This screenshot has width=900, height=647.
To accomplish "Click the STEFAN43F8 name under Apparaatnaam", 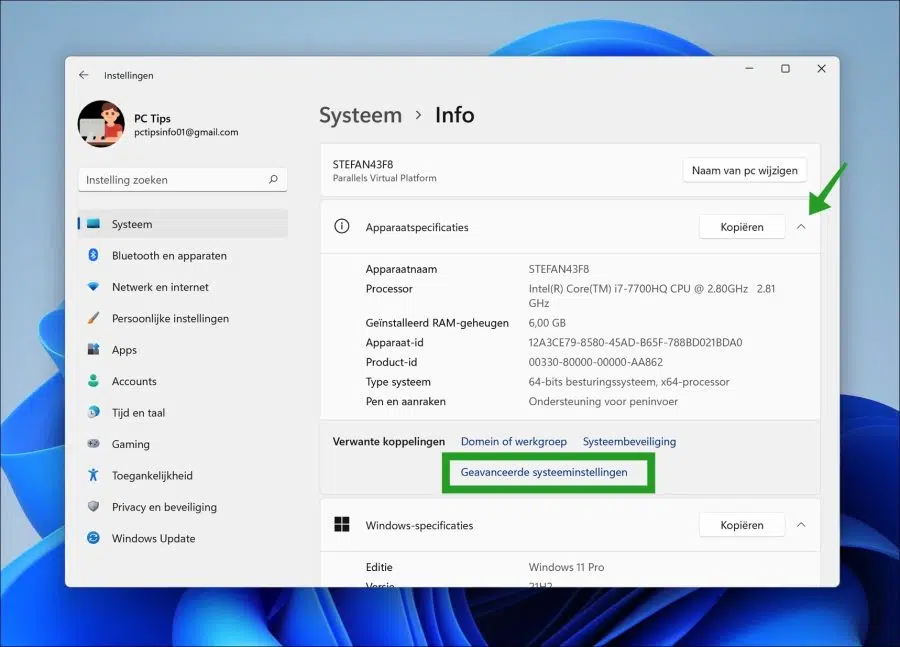I will pos(558,269).
